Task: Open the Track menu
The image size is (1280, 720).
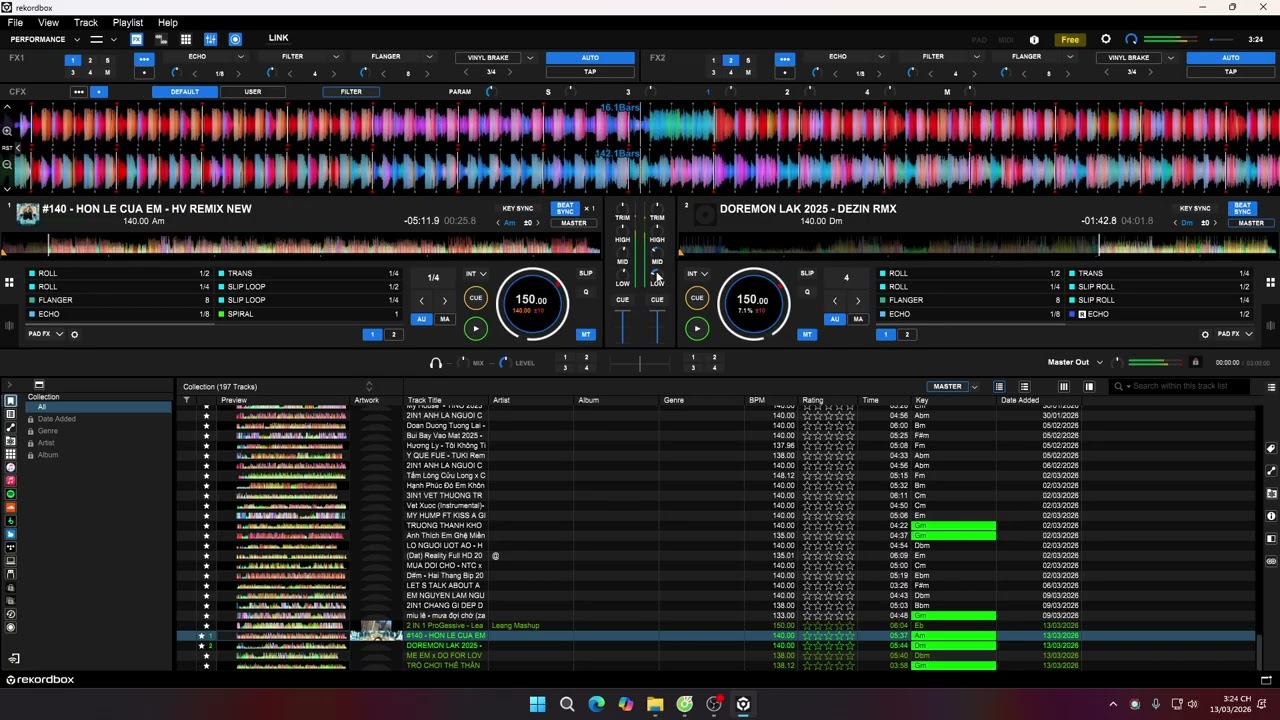Action: pyautogui.click(x=86, y=22)
